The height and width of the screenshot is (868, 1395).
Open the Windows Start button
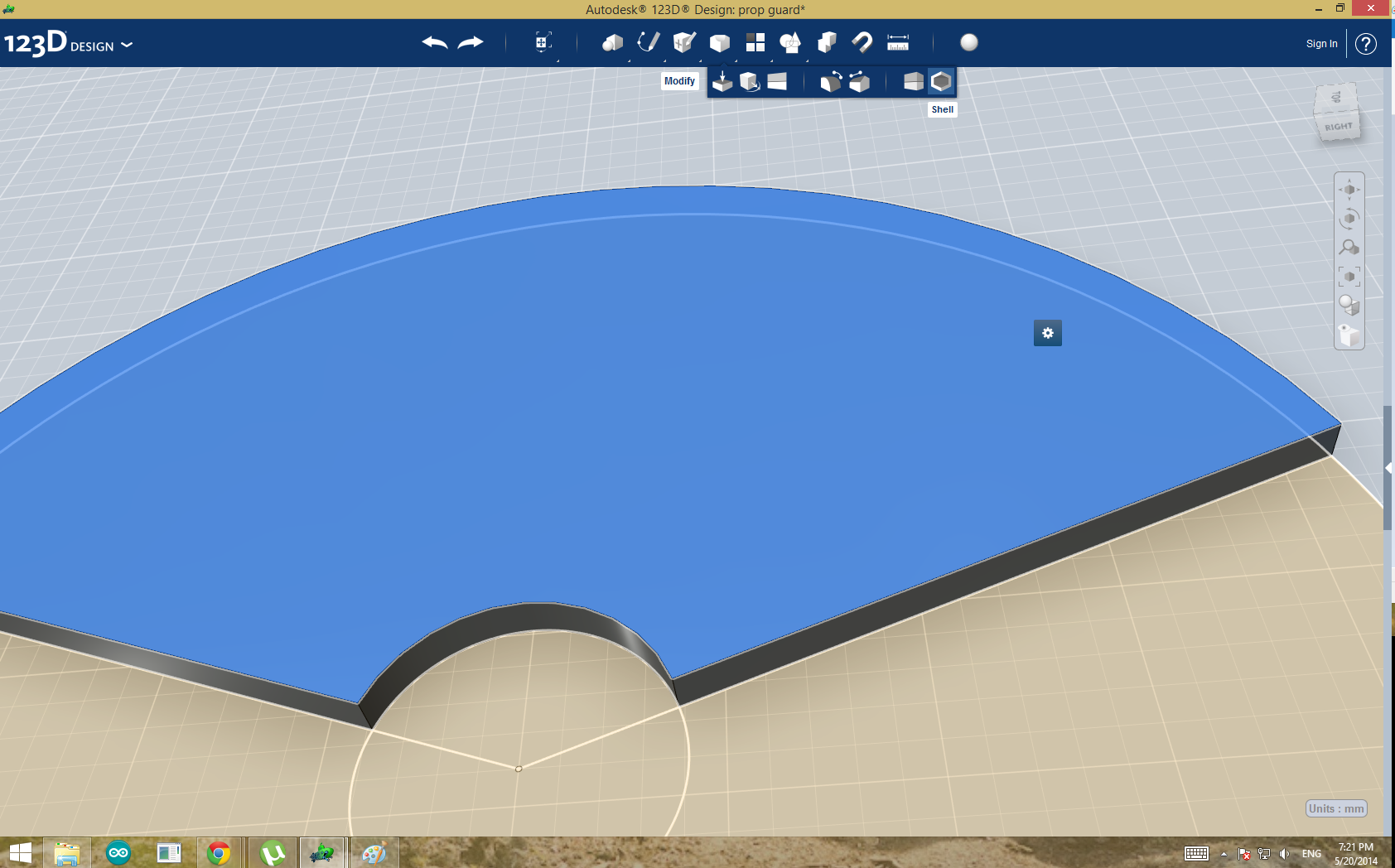(20, 853)
